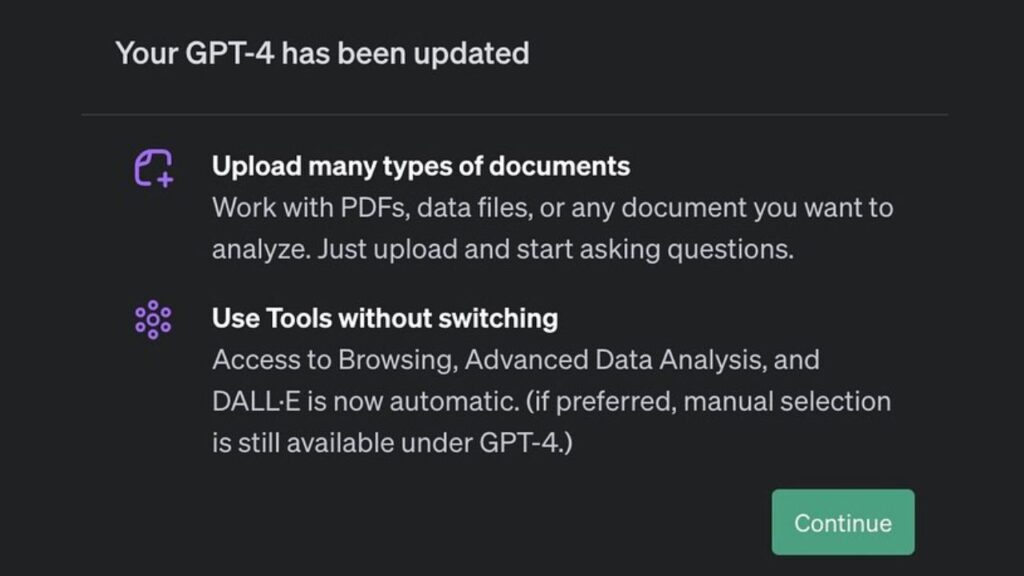Screen dimensions: 1024x576
Task: Click the 'DALL·E' text
Action: click(256, 402)
